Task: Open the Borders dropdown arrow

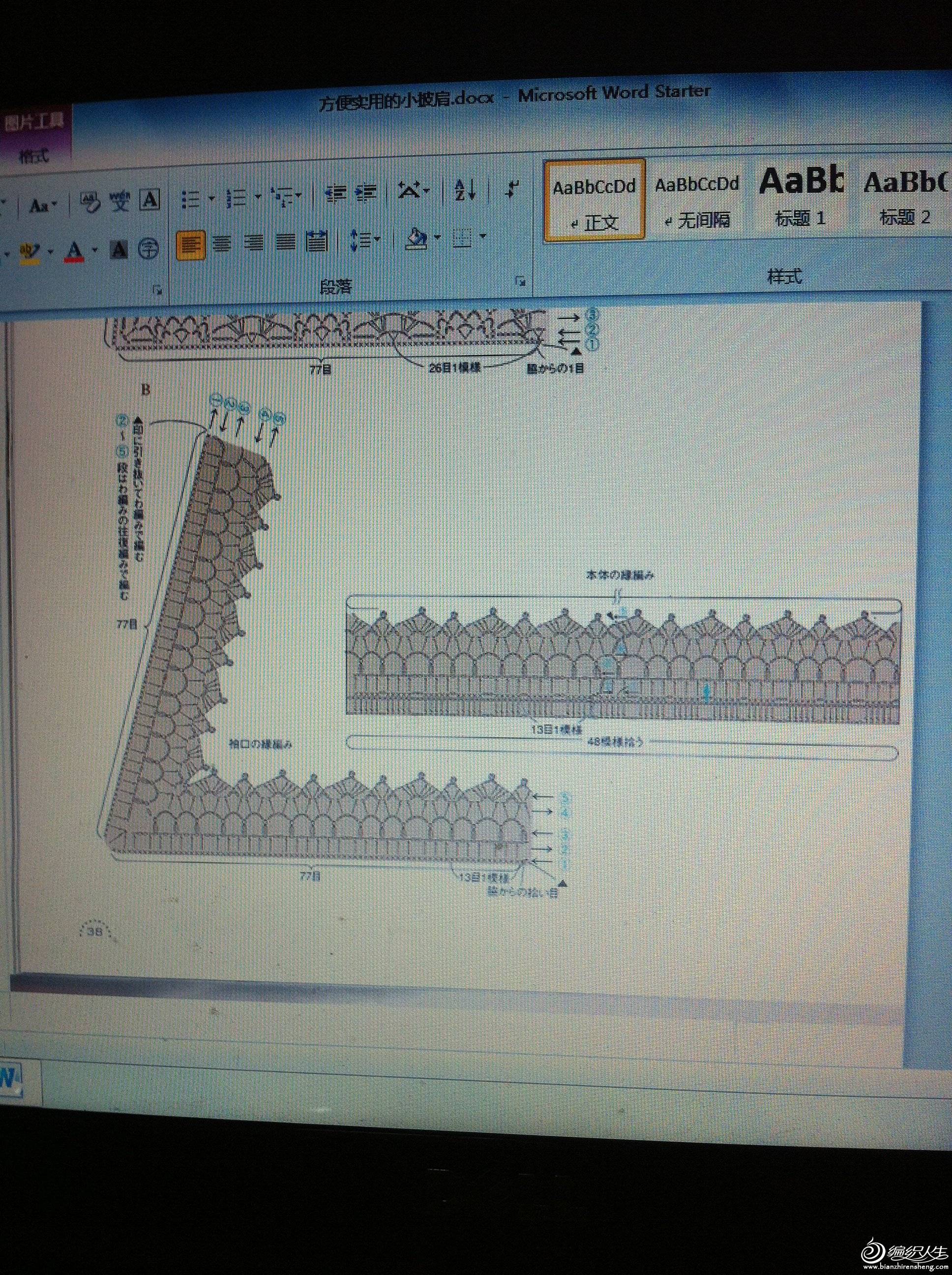Action: 483,235
